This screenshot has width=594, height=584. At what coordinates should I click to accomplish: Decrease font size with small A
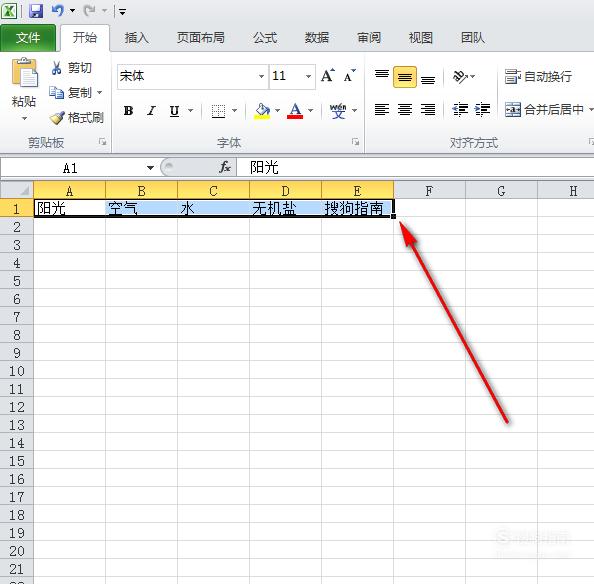click(x=349, y=75)
